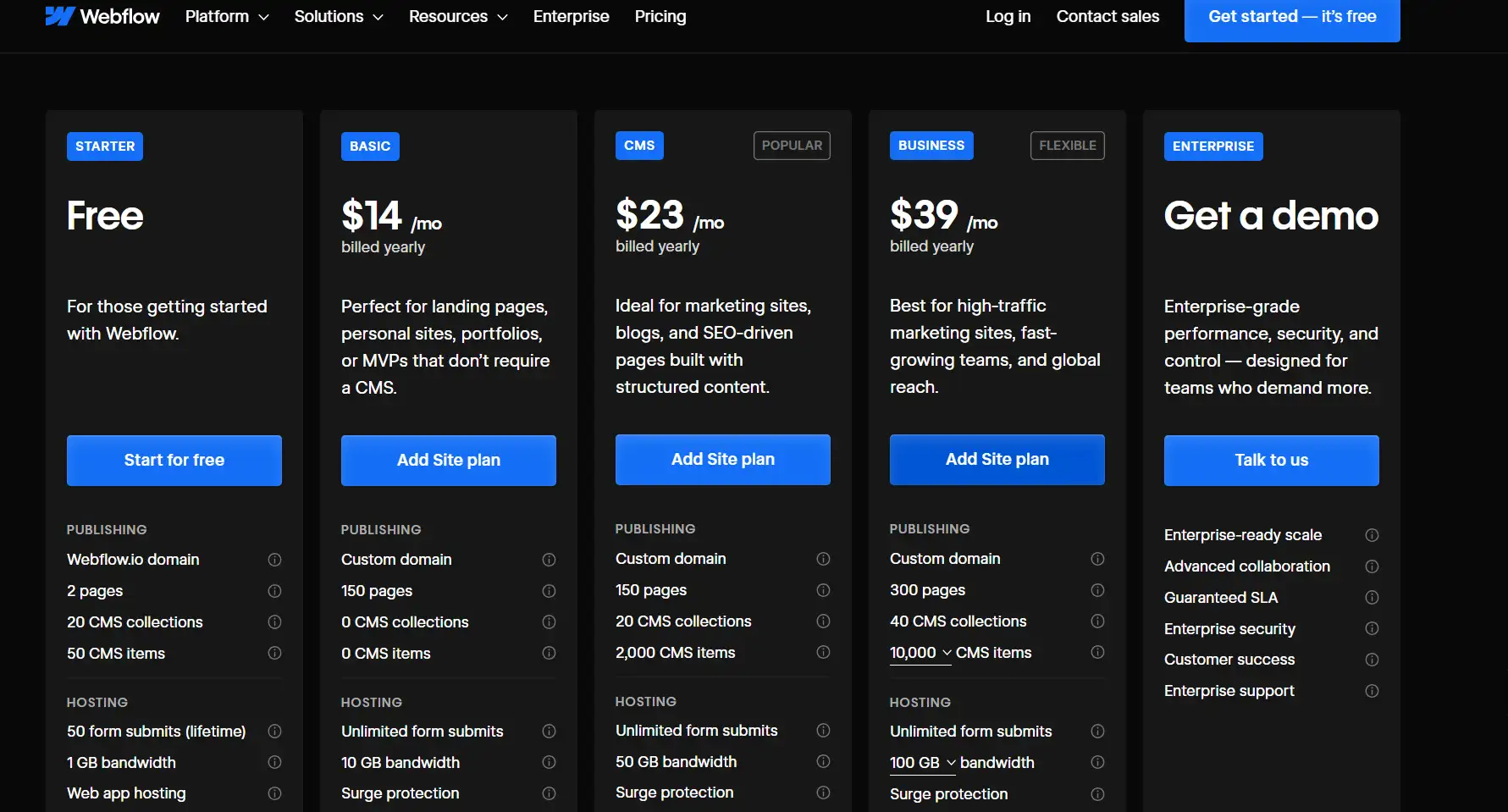
Task: Show info for CMS plan Custom domain
Action: (823, 559)
